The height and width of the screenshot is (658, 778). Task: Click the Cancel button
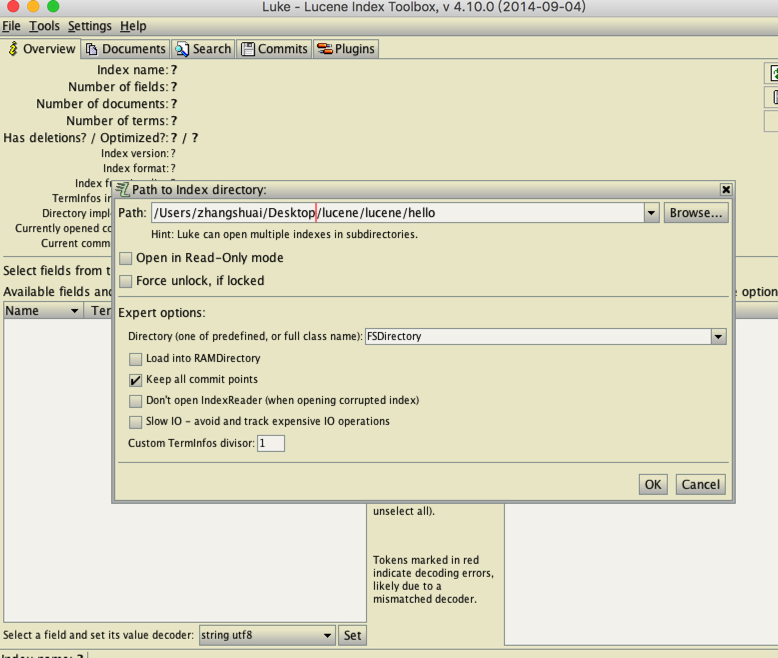[x=701, y=484]
